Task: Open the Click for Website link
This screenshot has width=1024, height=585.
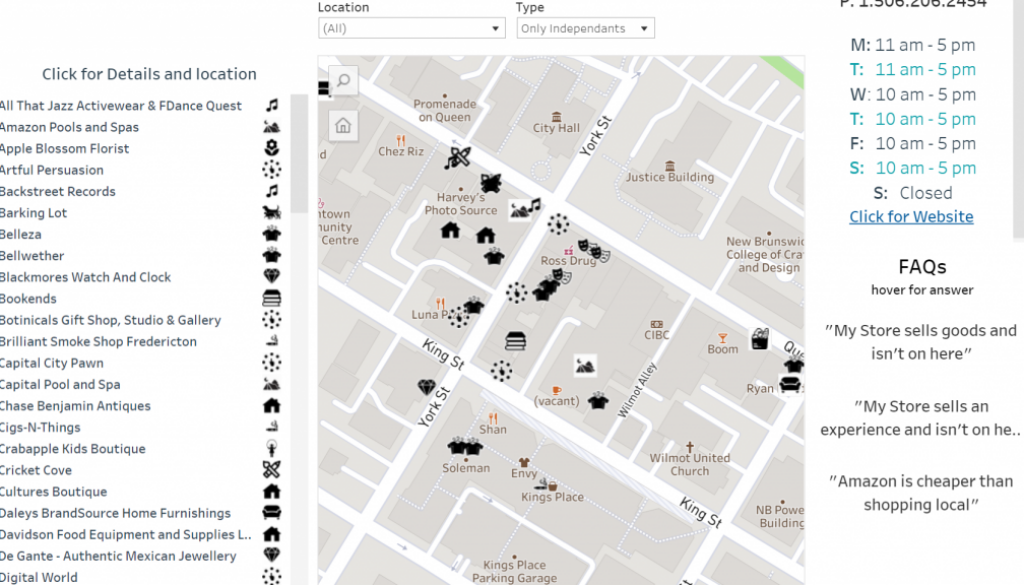Action: pyautogui.click(x=911, y=217)
